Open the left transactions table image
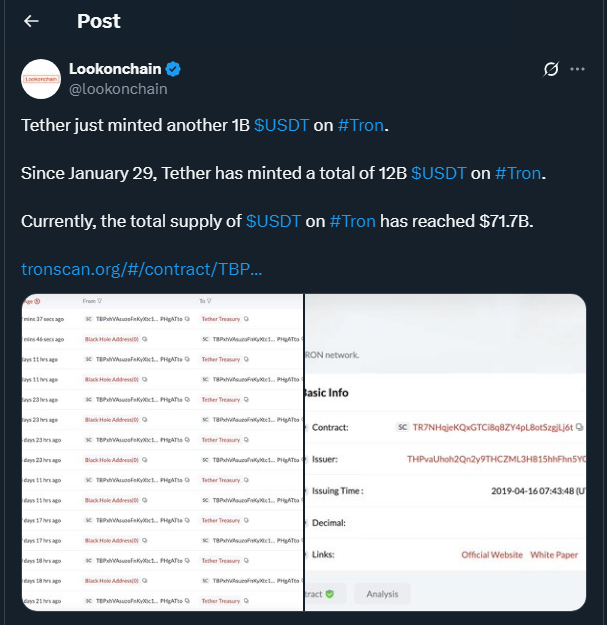 click(162, 452)
